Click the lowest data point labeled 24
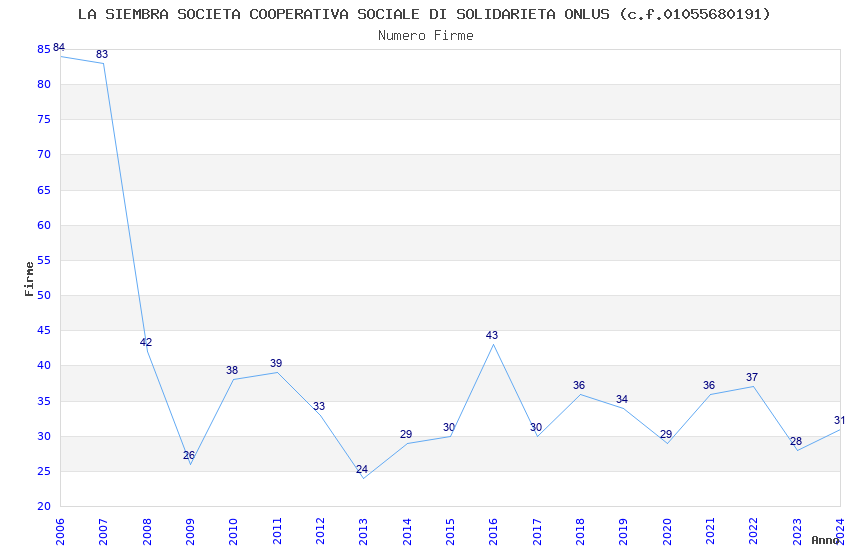 [x=363, y=478]
